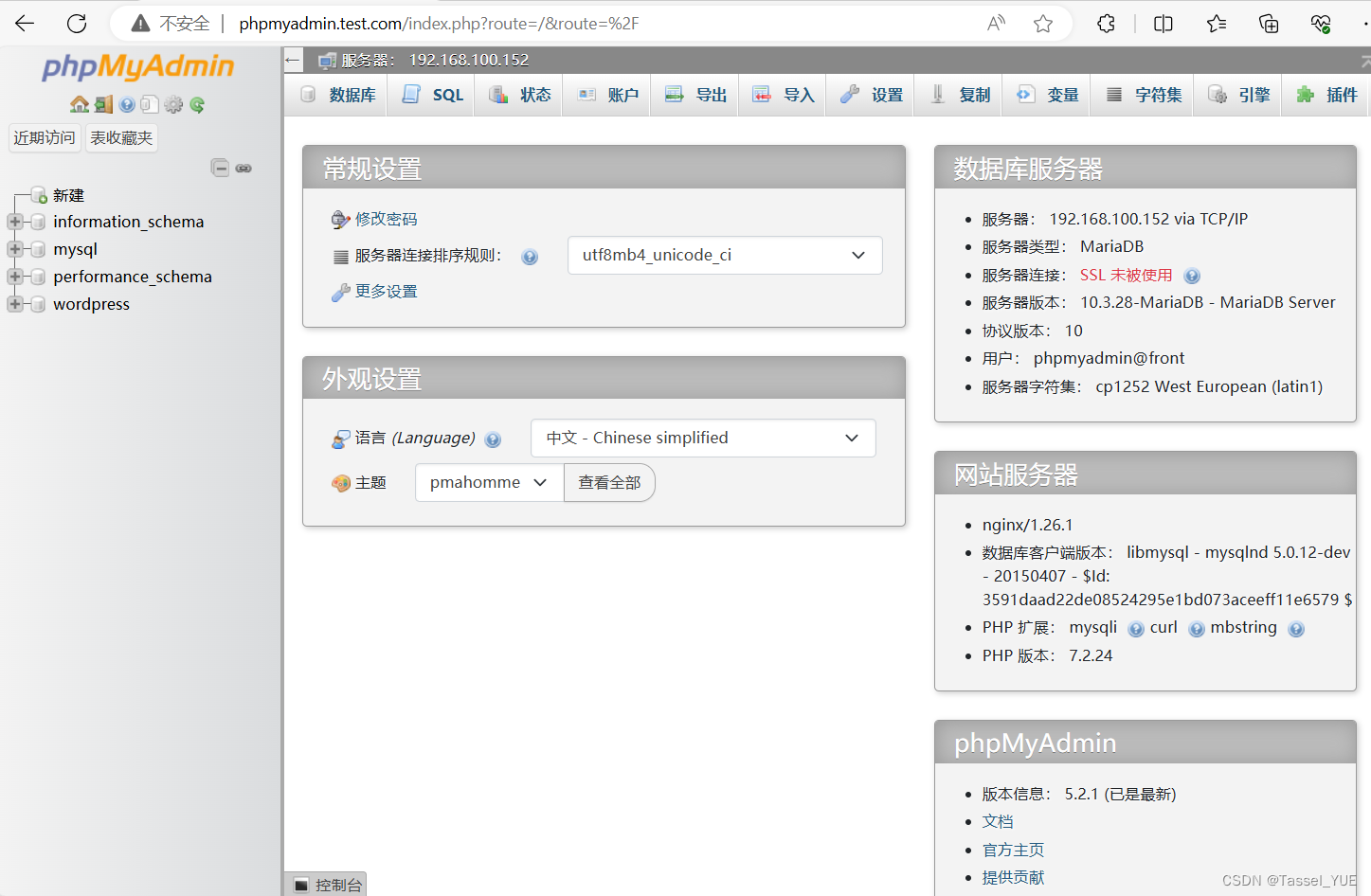
Task: Expand information_schema database node
Action: coord(15,222)
